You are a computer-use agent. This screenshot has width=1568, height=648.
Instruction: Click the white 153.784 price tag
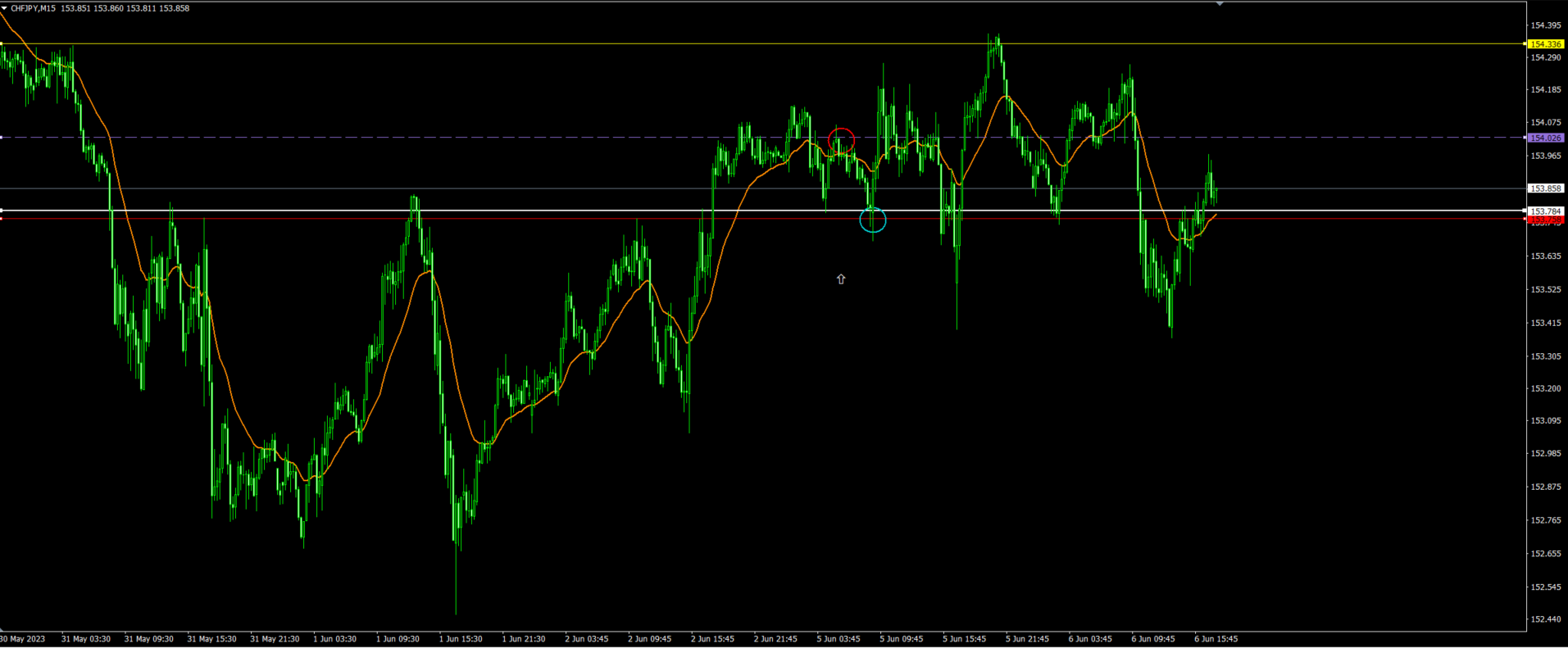pos(1546,211)
